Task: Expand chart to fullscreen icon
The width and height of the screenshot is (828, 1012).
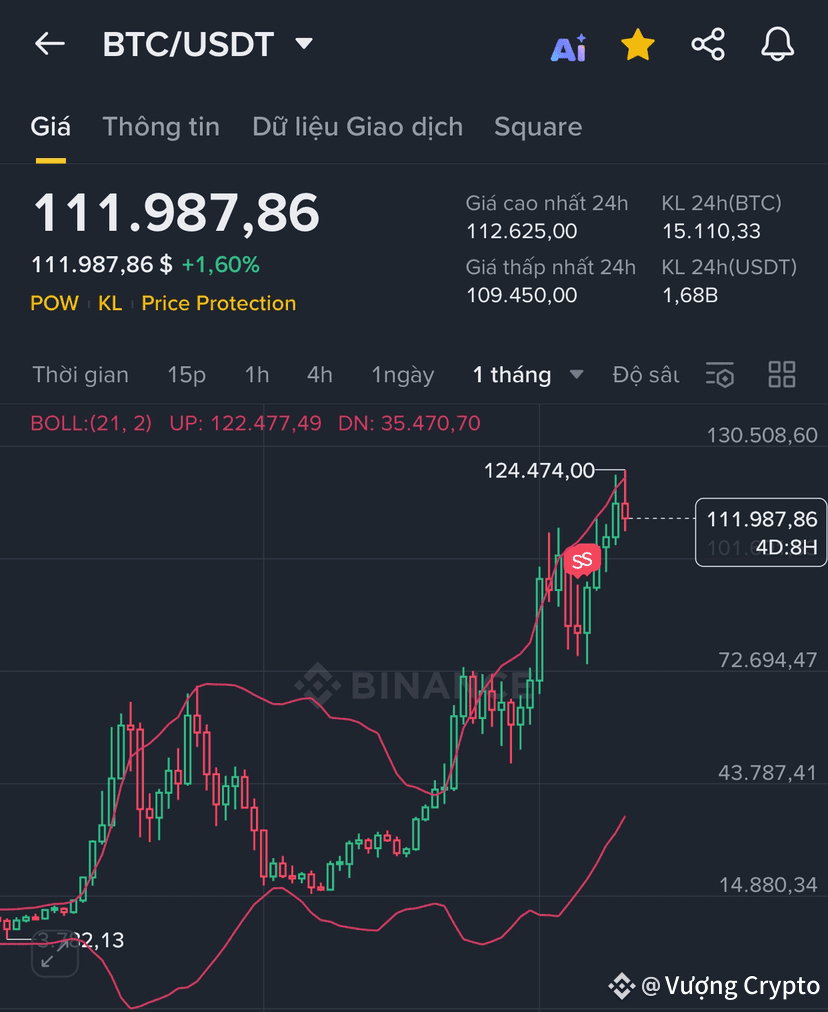Action: pyautogui.click(x=55, y=954)
